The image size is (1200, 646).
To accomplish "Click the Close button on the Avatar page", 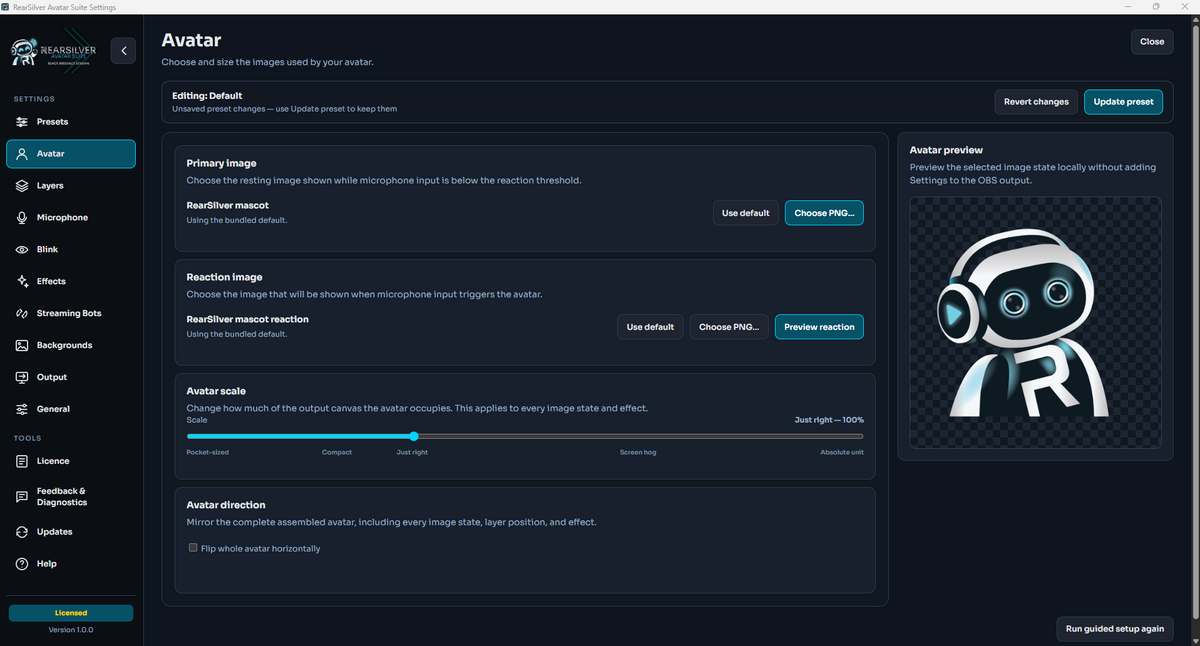I will 1152,42.
